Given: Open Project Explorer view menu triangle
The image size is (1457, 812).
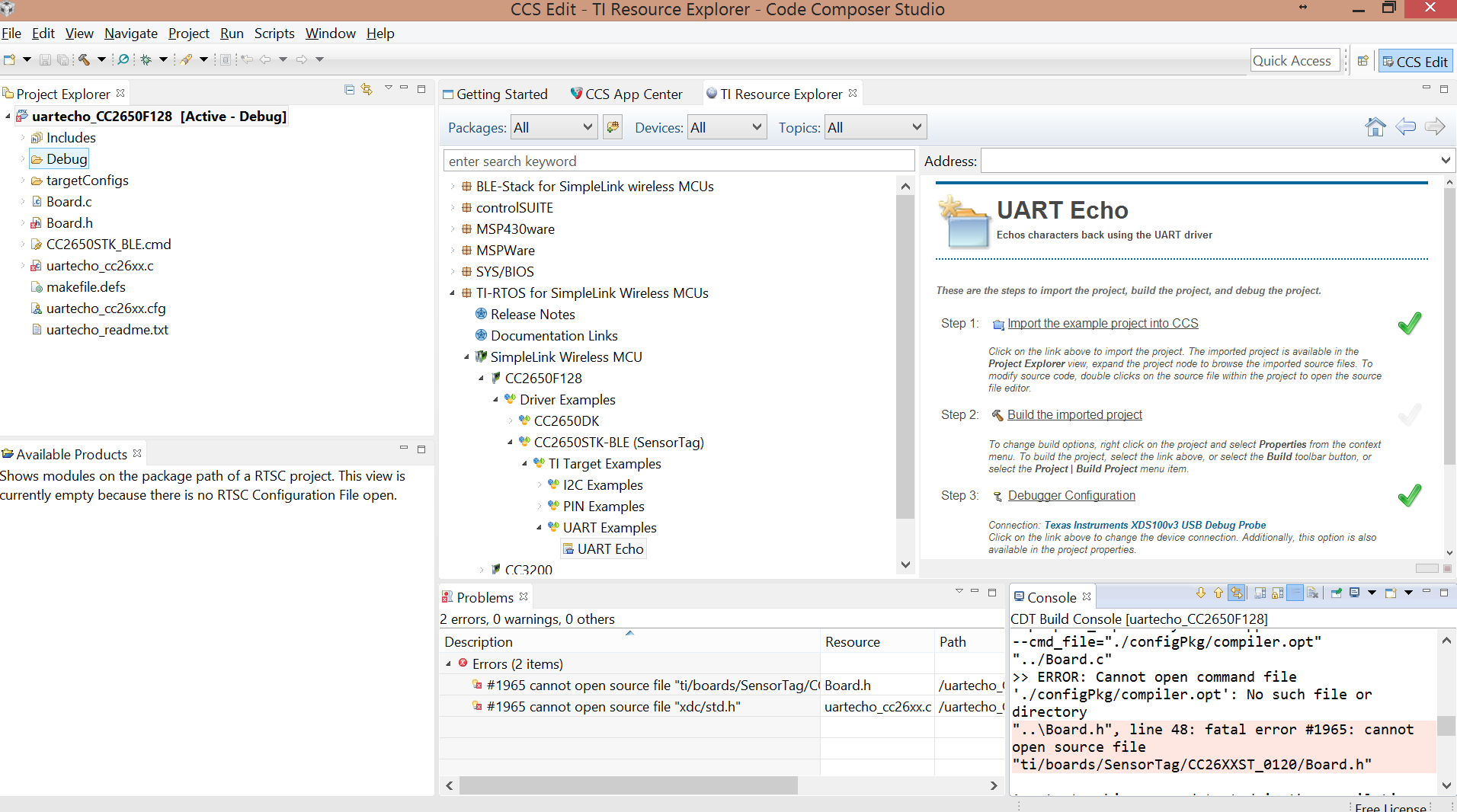Looking at the screenshot, I should point(388,88).
